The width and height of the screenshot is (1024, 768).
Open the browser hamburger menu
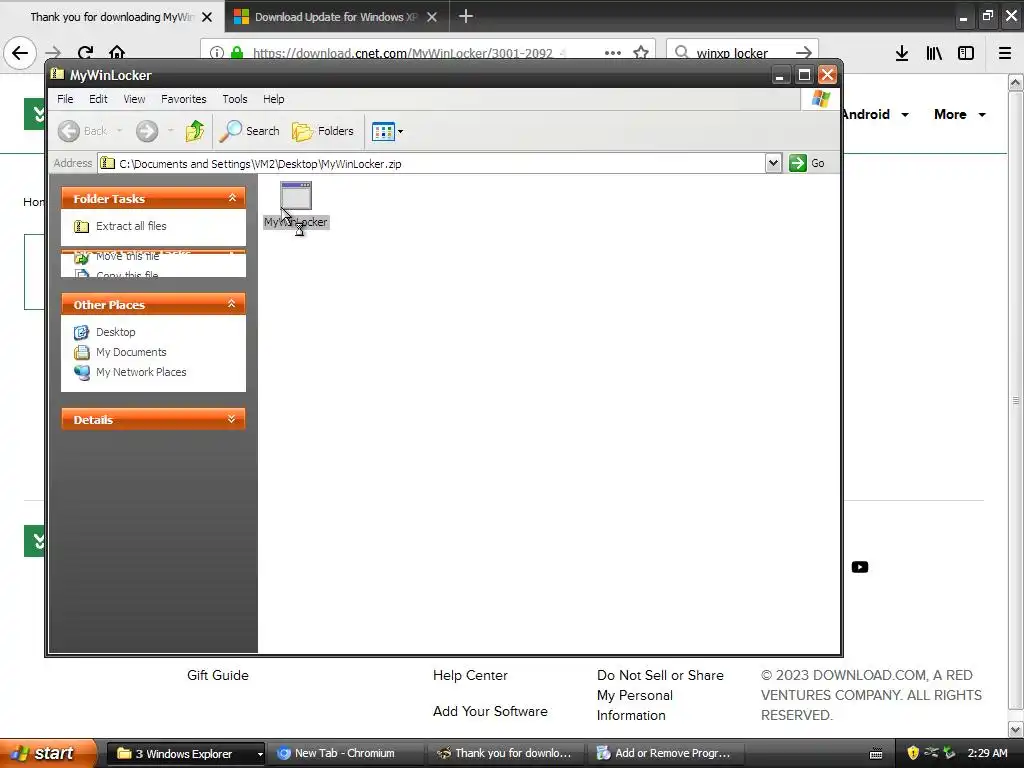1005,53
